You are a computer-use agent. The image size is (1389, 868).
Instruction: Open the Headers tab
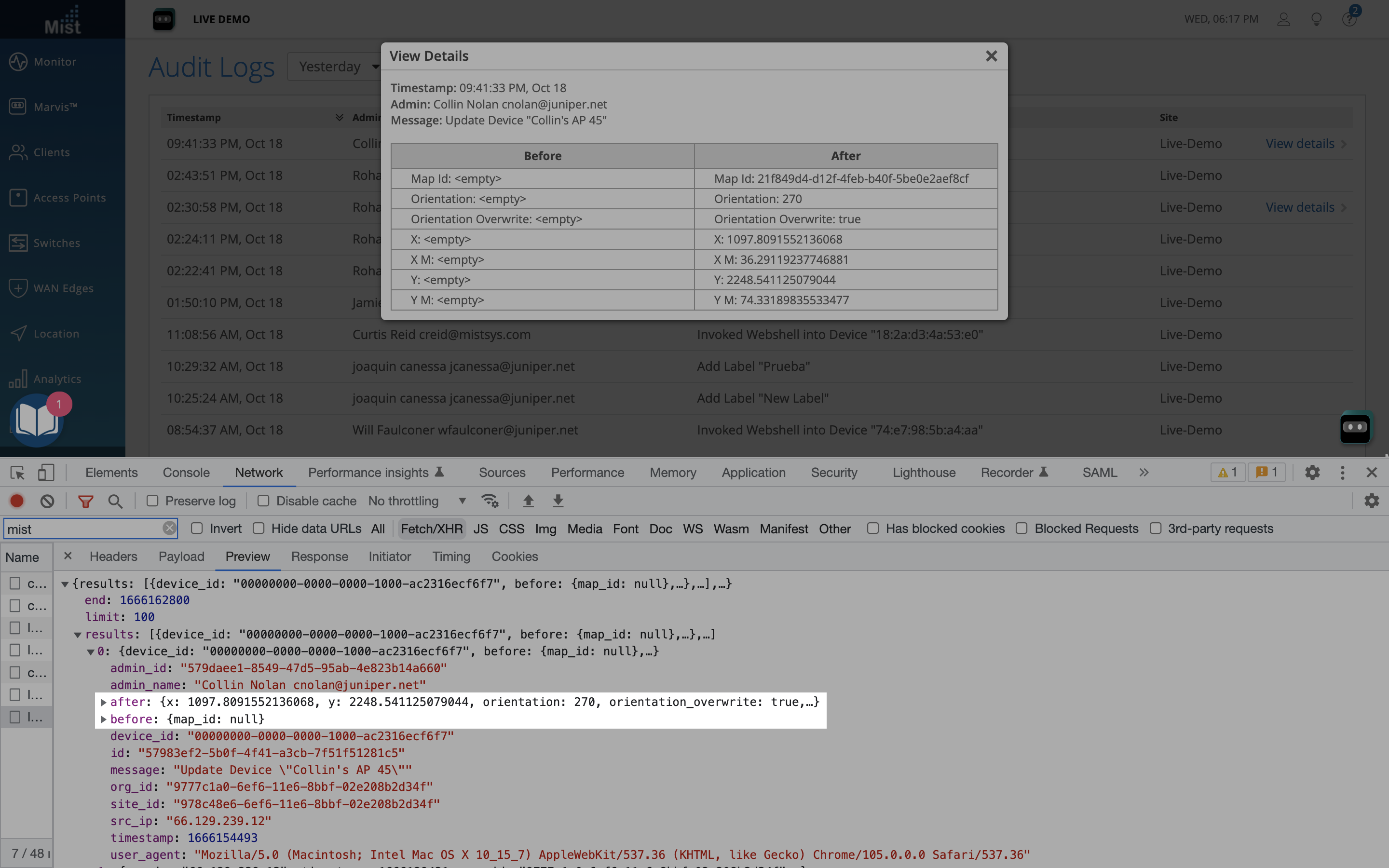click(113, 556)
